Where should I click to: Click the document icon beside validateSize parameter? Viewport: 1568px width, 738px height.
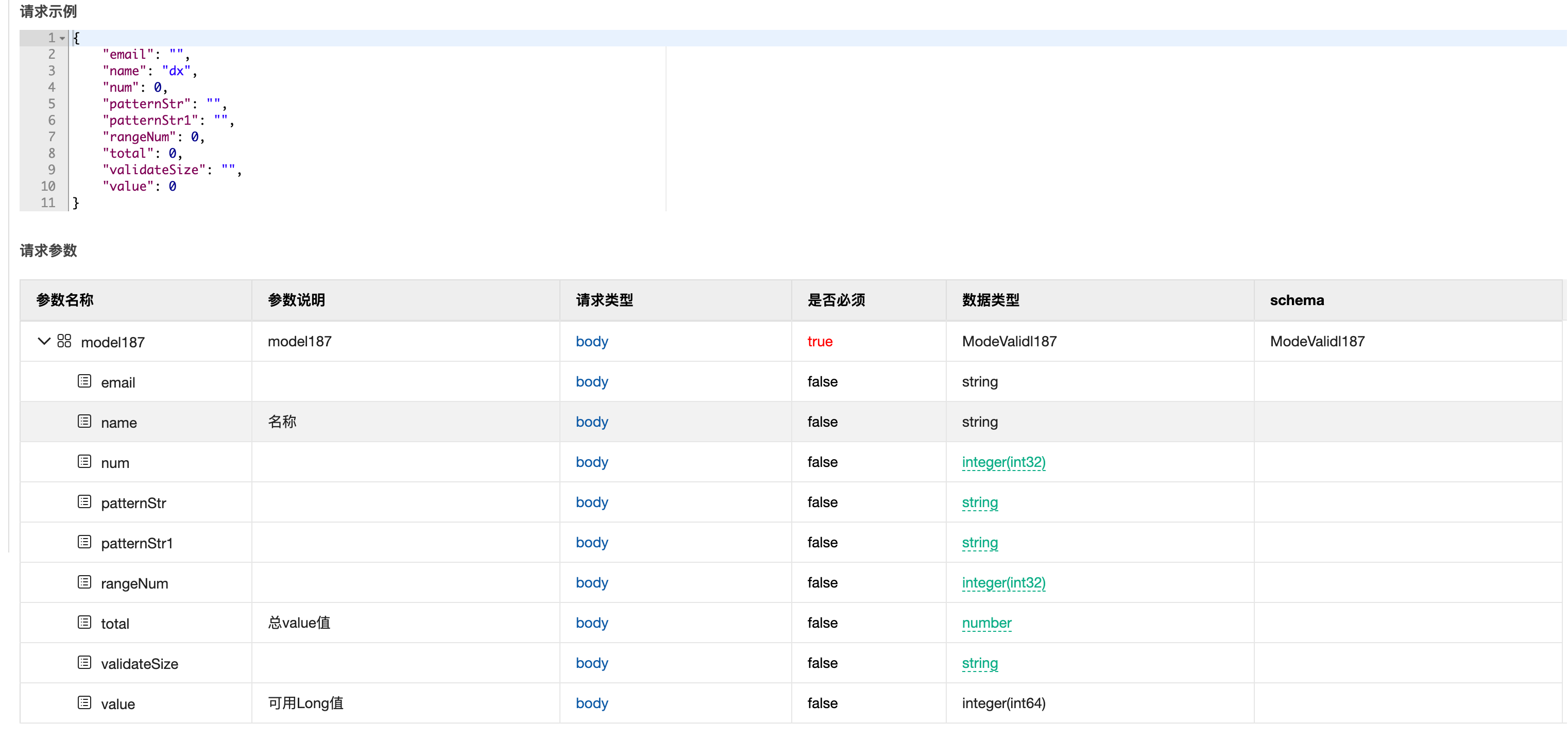(84, 662)
